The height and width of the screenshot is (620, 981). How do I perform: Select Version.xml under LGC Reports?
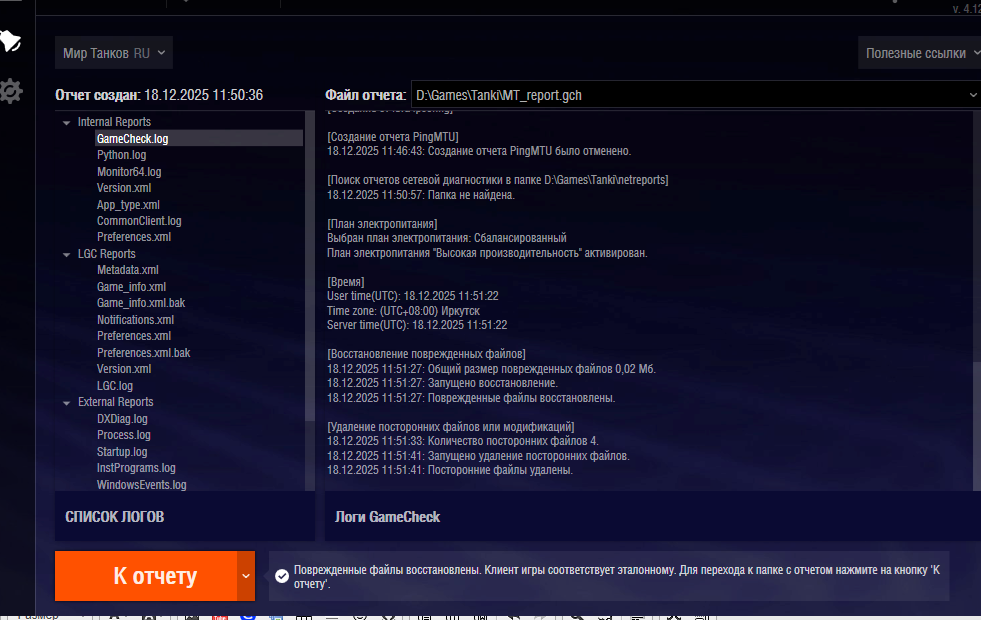pyautogui.click(x=124, y=369)
